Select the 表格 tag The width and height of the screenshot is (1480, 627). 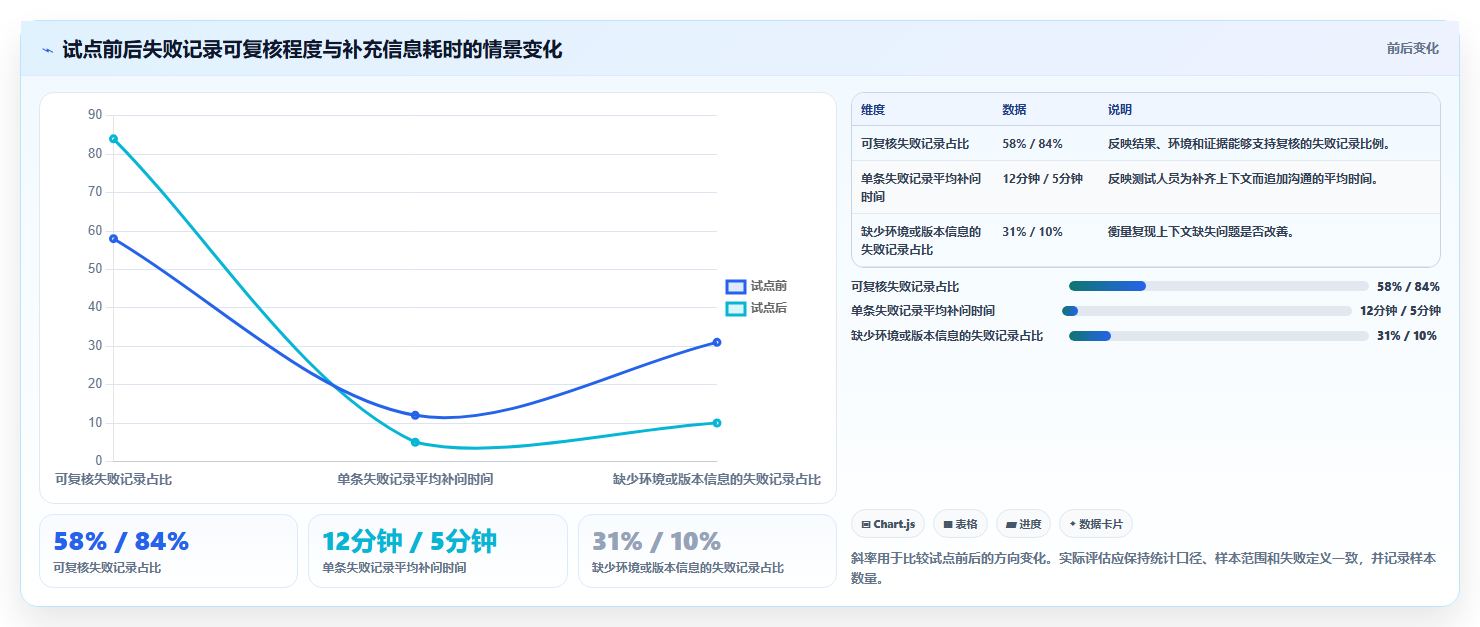[x=960, y=524]
